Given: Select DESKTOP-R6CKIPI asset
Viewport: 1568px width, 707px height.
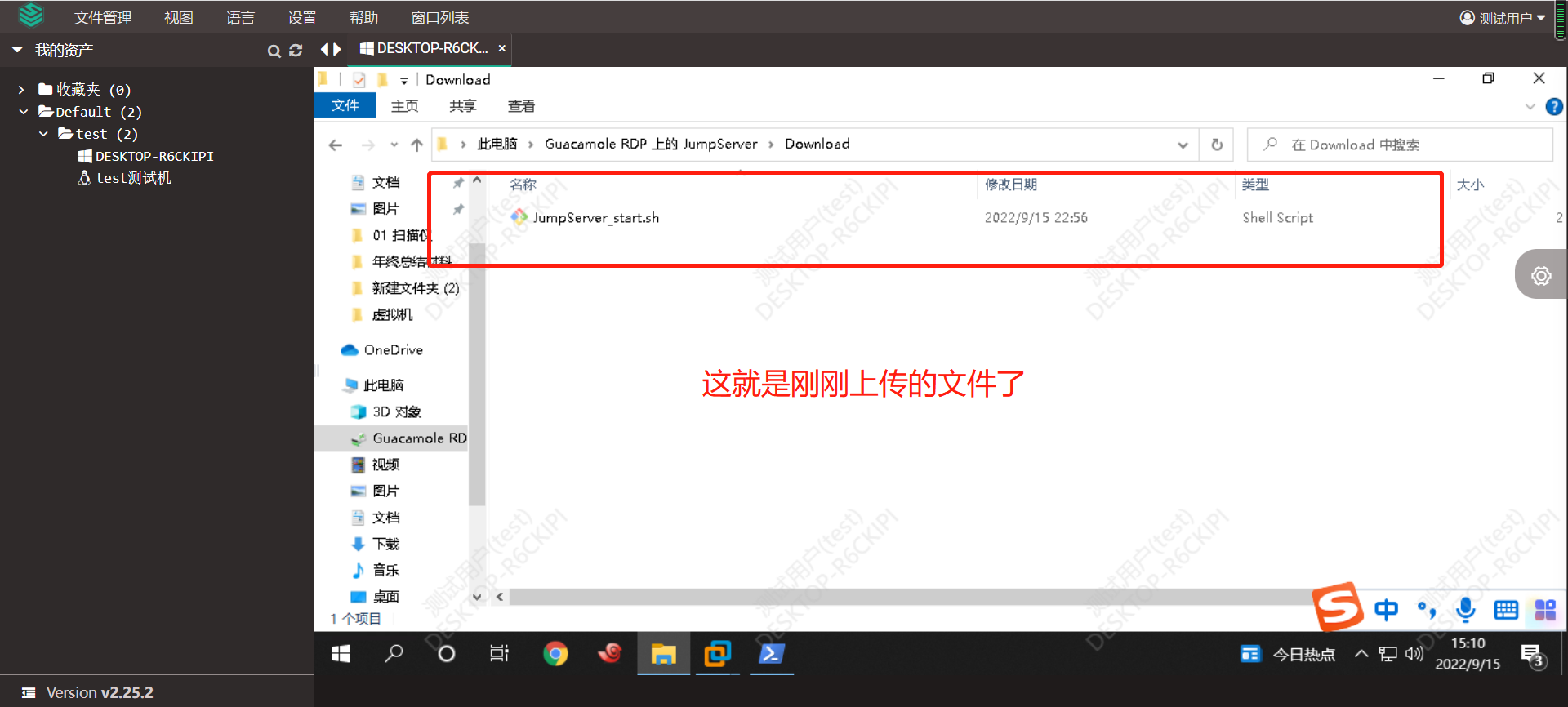Looking at the screenshot, I should (145, 156).
